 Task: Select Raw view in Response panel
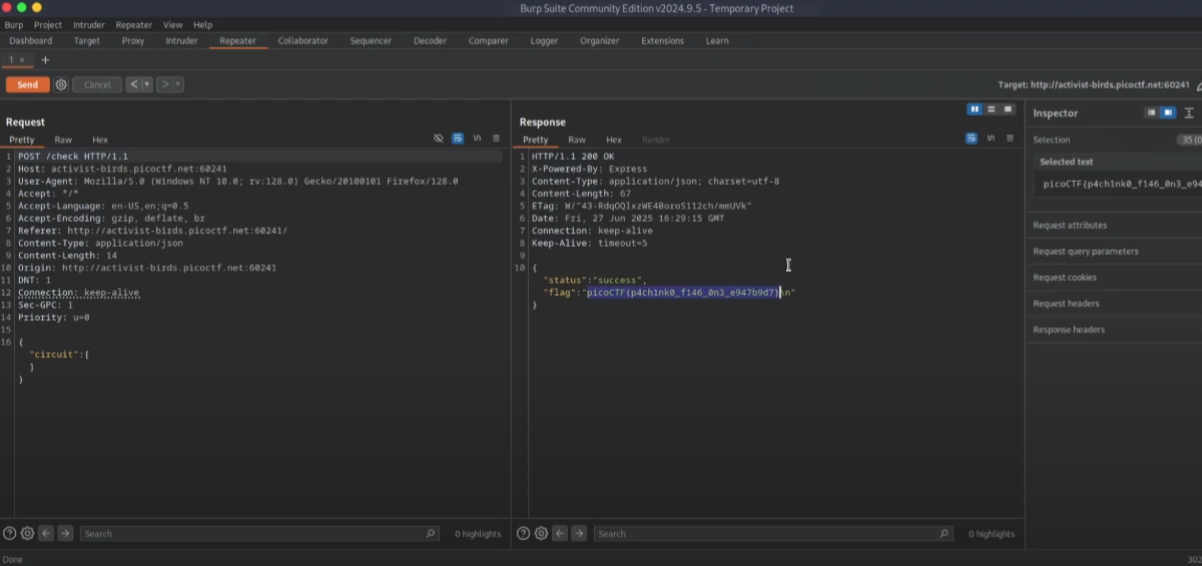point(577,140)
